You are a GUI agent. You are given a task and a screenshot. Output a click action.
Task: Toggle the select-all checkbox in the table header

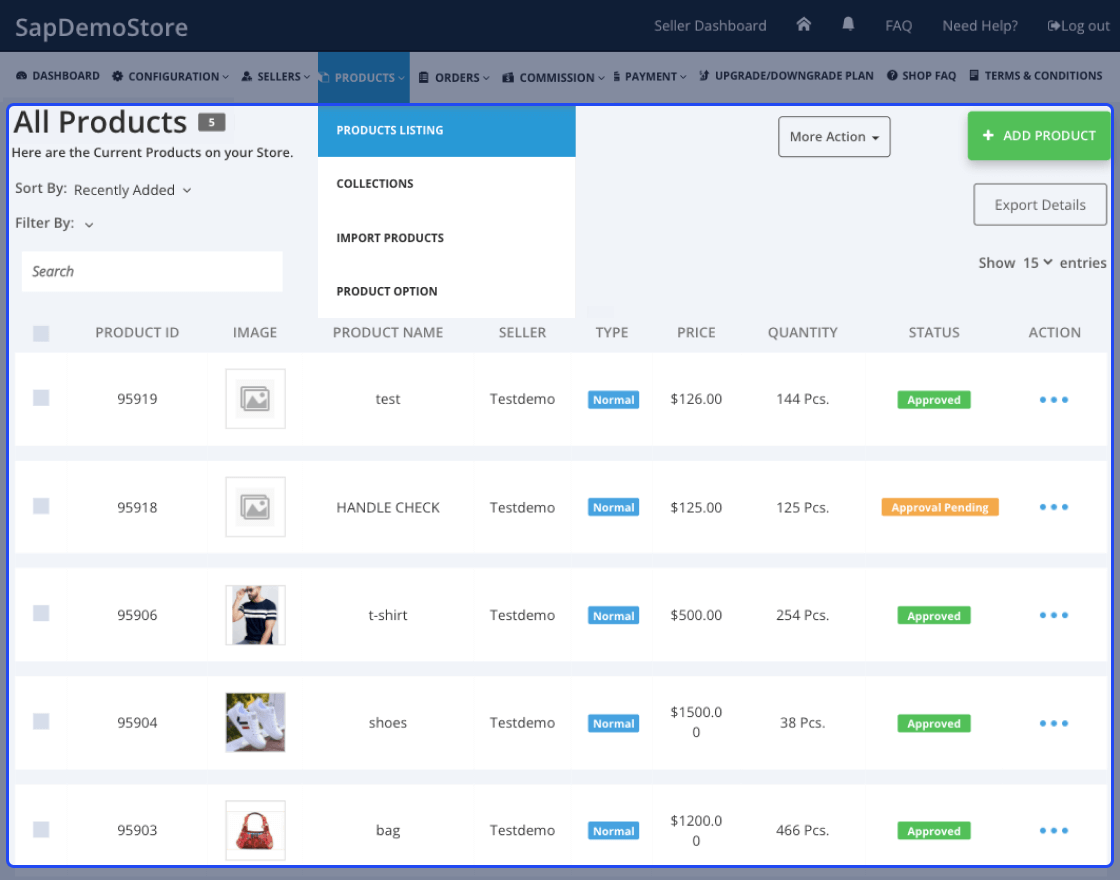point(41,332)
